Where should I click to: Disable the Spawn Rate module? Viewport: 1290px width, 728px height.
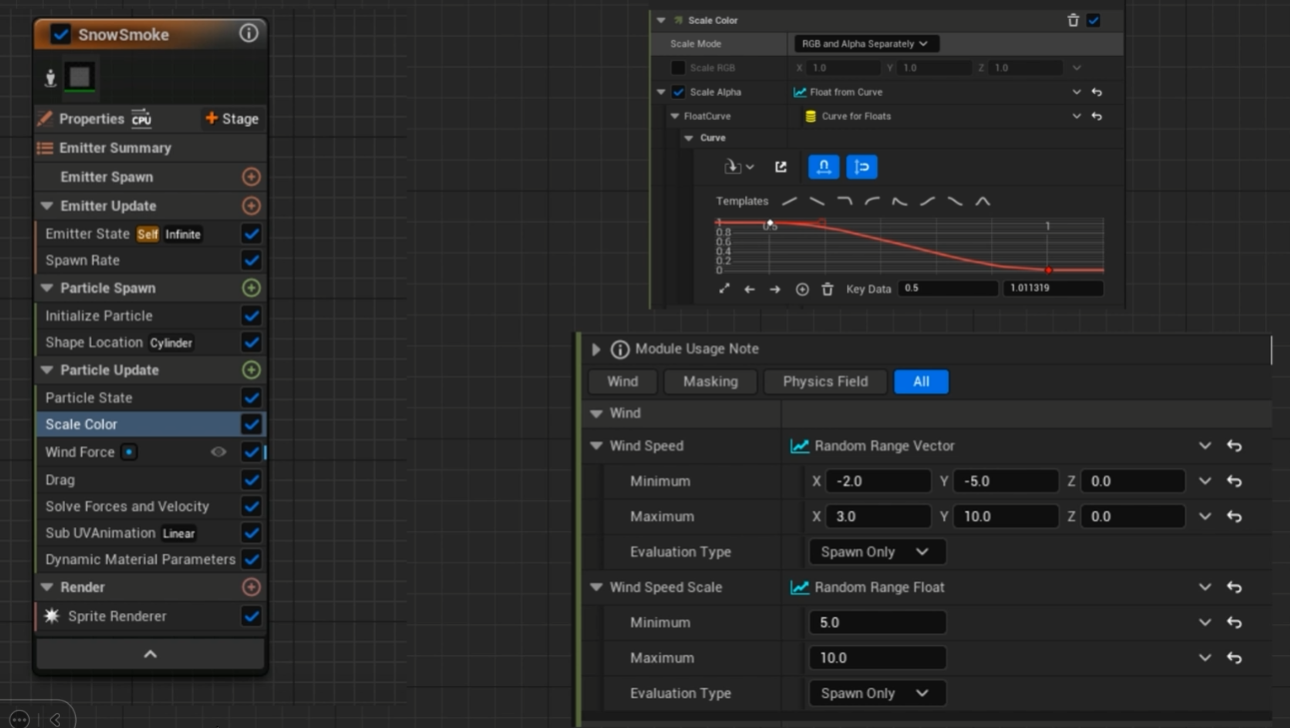(x=251, y=260)
